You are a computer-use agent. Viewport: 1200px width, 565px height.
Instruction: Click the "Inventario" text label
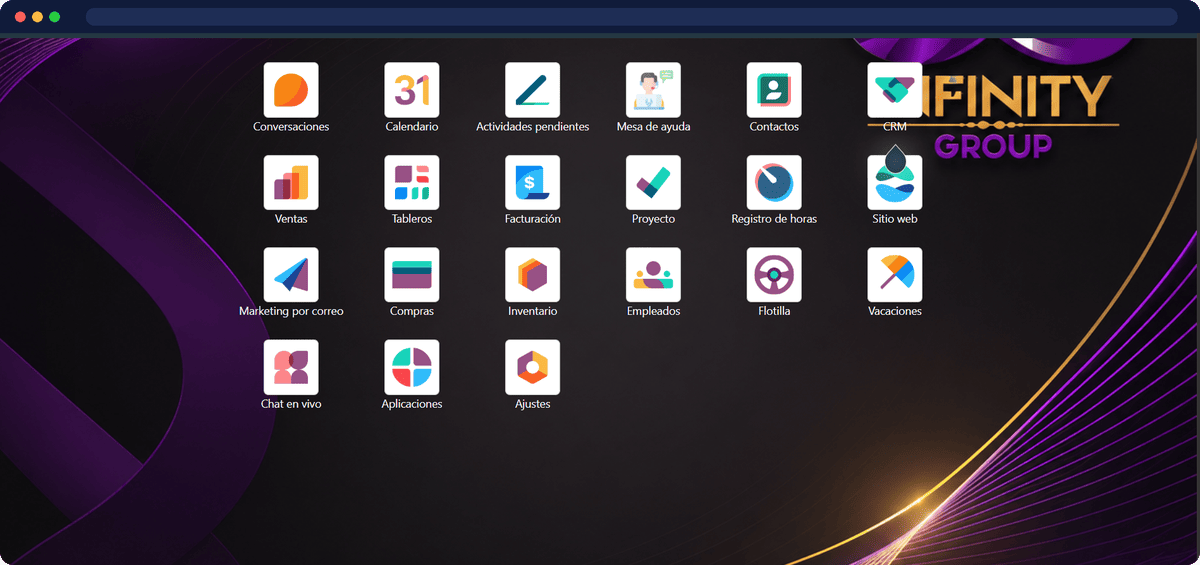tap(533, 311)
